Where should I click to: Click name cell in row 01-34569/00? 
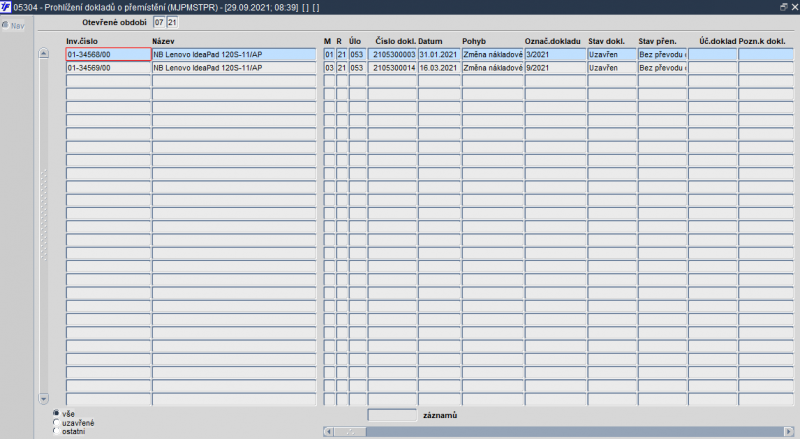pos(234,68)
